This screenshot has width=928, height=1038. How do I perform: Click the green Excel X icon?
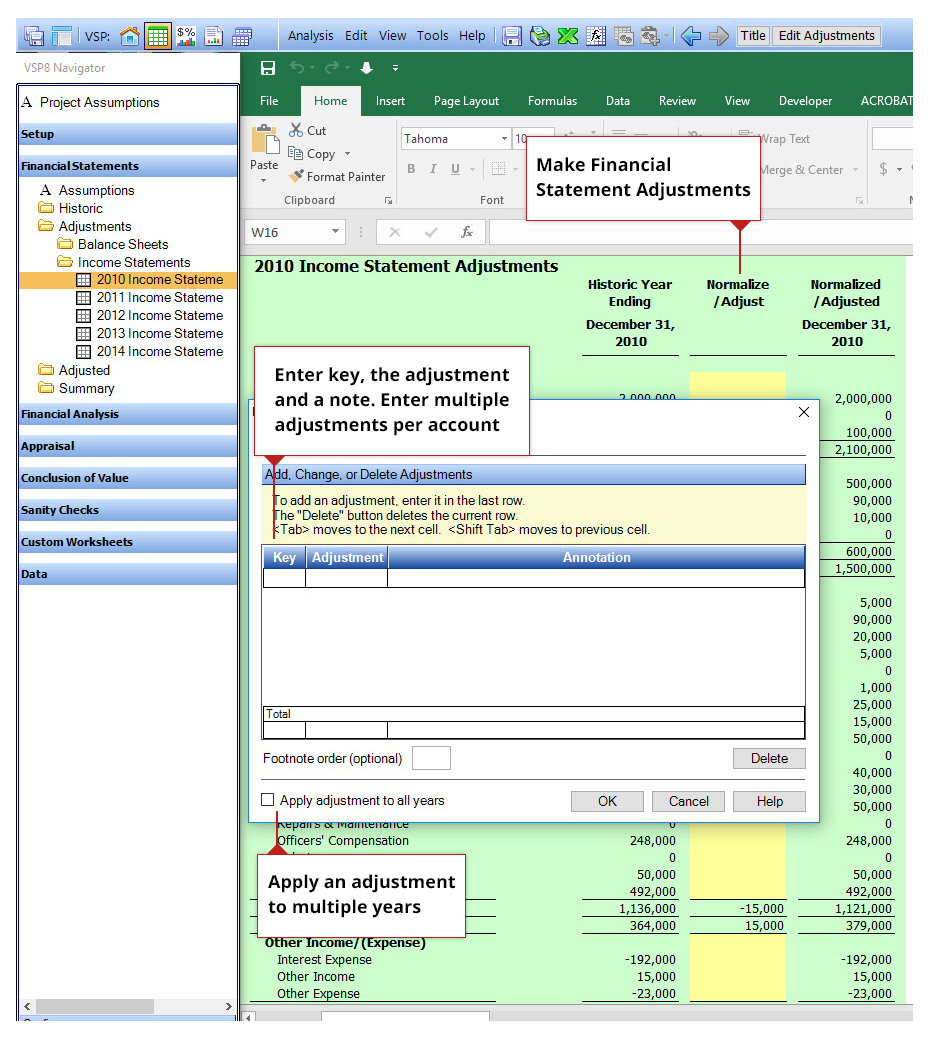(568, 36)
